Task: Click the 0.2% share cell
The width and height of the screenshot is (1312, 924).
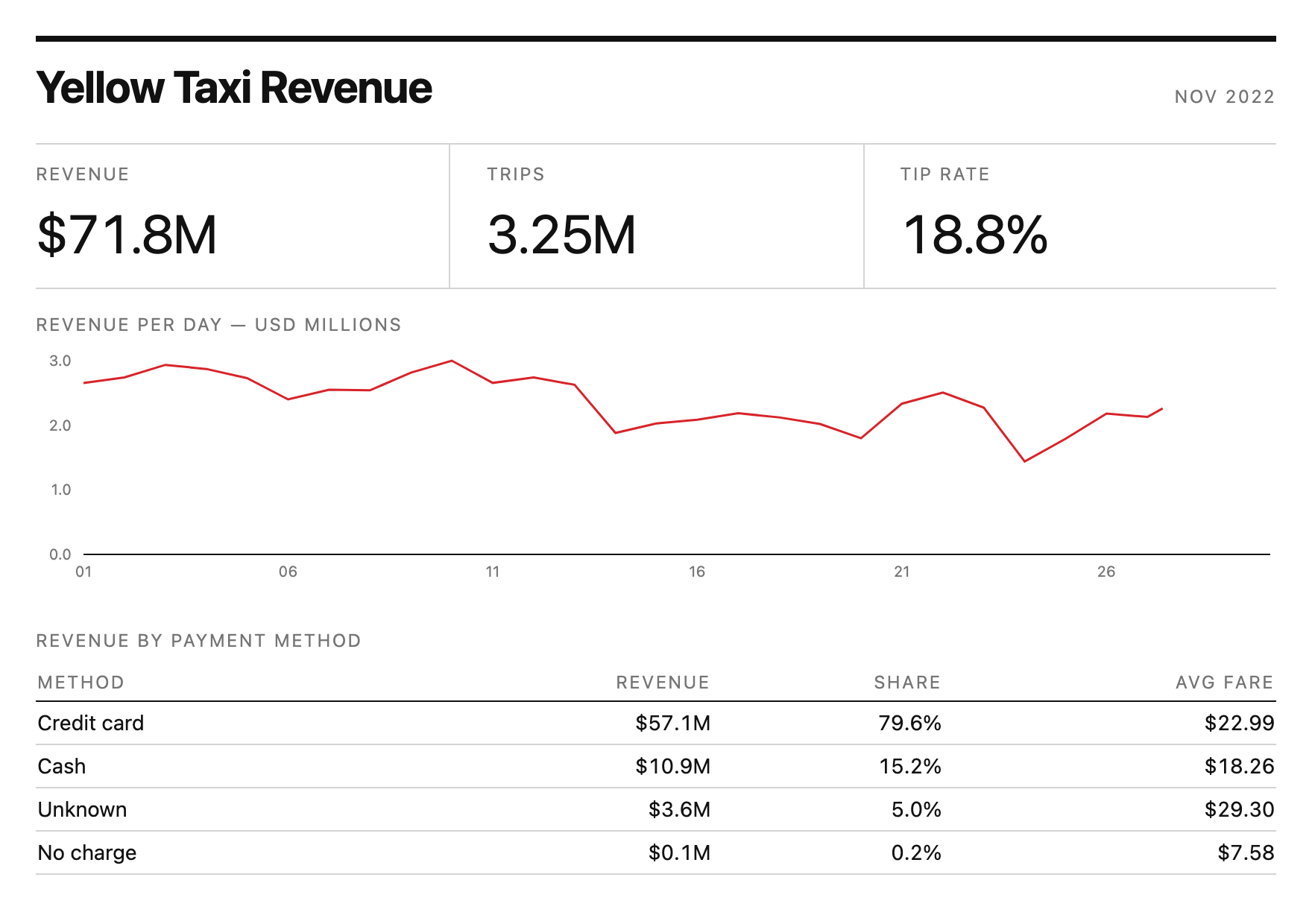Action: tap(916, 853)
